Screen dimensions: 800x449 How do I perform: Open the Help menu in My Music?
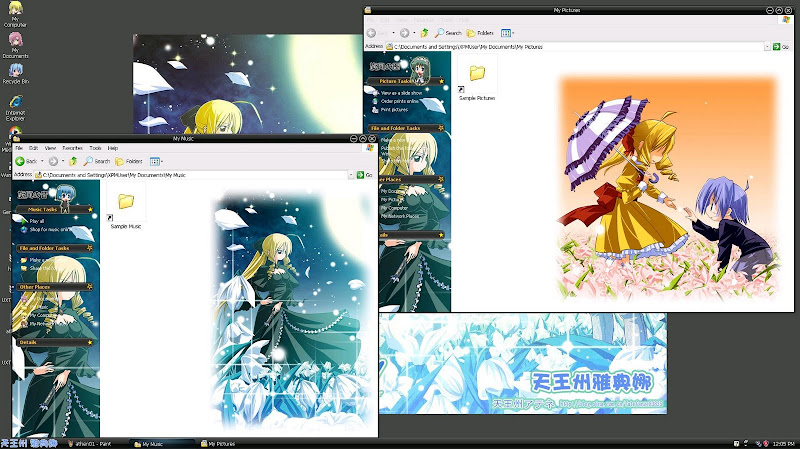point(113,148)
